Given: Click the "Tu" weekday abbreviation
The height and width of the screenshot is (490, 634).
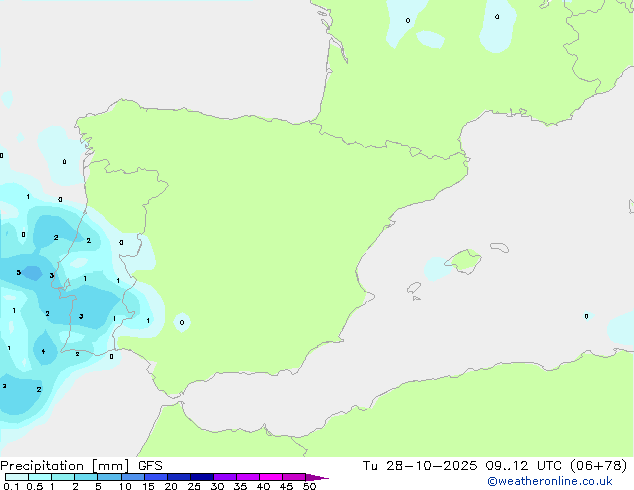Looking at the screenshot, I should click(x=370, y=466).
